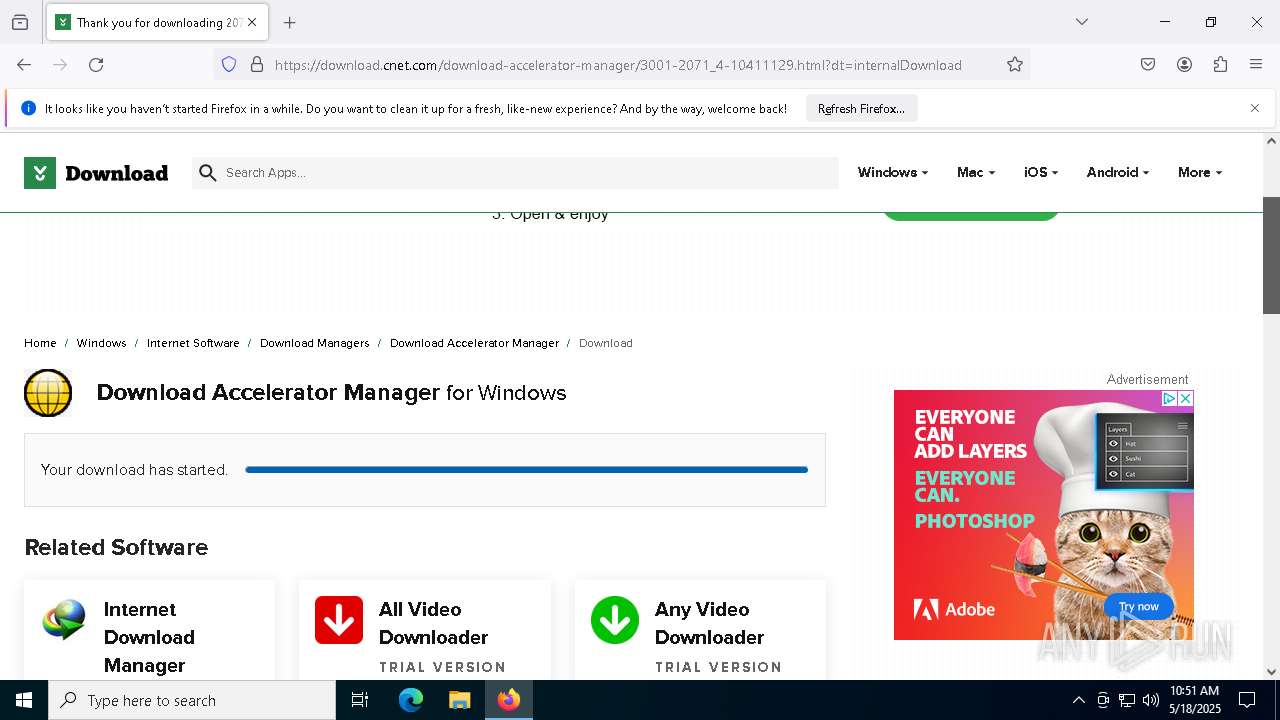The image size is (1280, 720).
Task: Save page to Pocket
Action: pos(1148,65)
